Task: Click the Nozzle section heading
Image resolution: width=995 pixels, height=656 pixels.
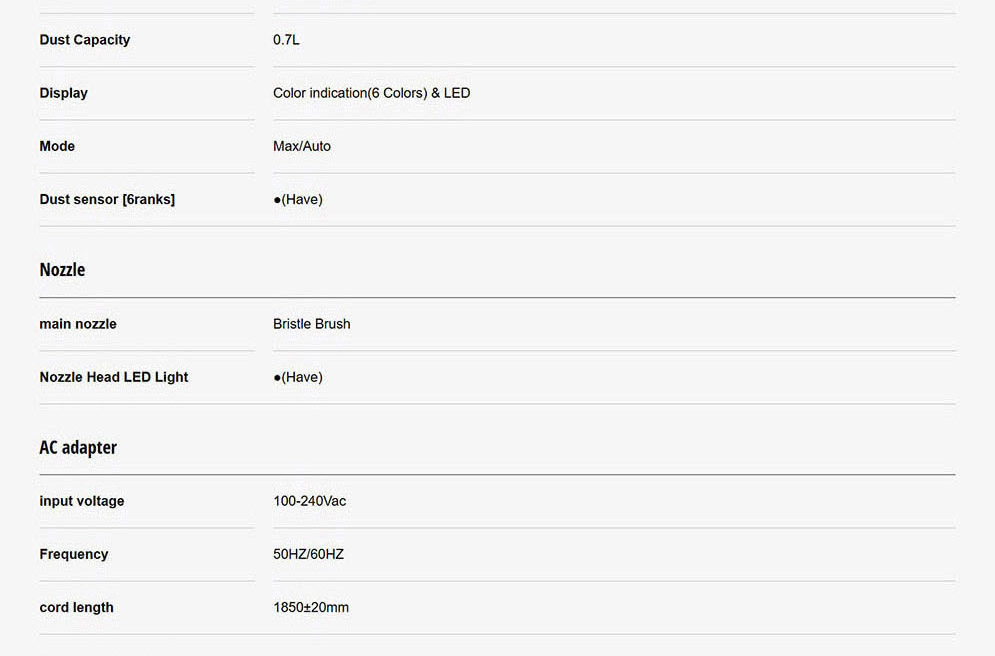Action: coord(62,270)
